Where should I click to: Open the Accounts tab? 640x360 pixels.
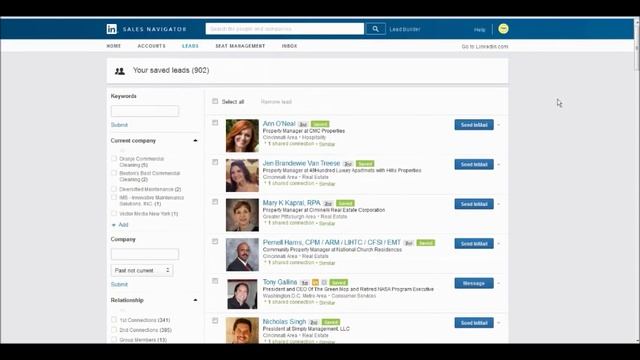point(151,46)
